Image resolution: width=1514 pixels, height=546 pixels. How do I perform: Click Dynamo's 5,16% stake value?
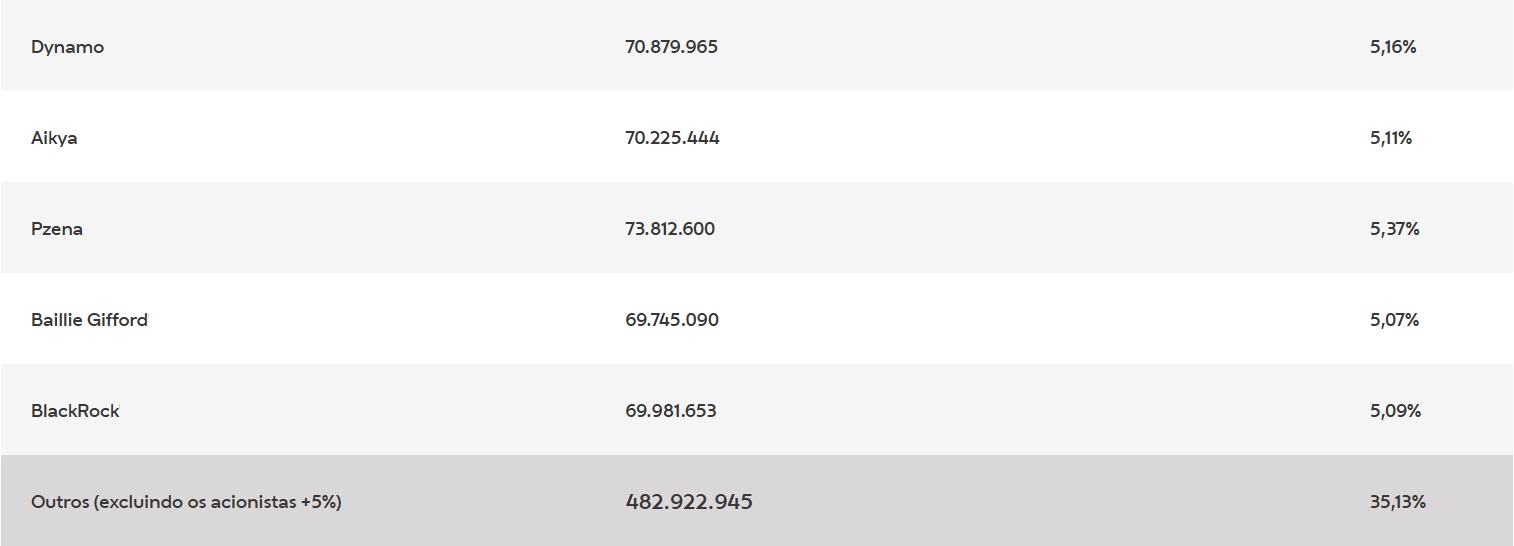(x=1392, y=47)
